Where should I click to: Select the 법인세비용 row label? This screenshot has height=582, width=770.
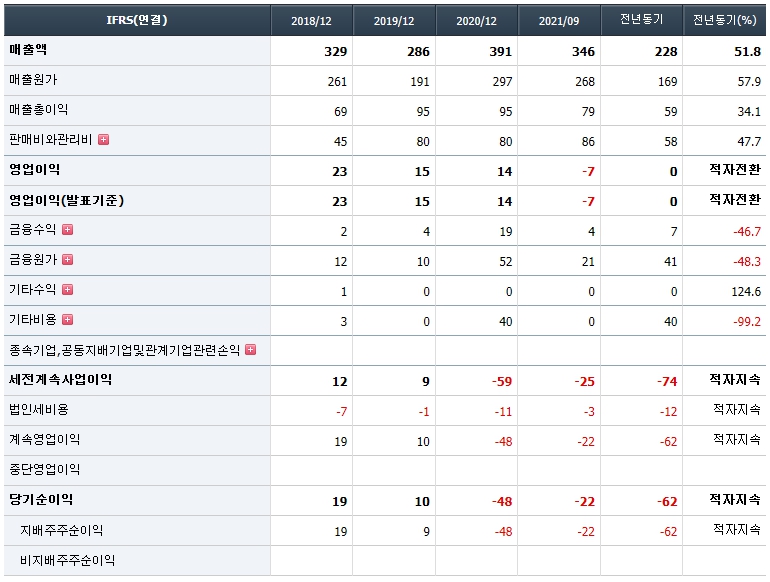point(39,410)
